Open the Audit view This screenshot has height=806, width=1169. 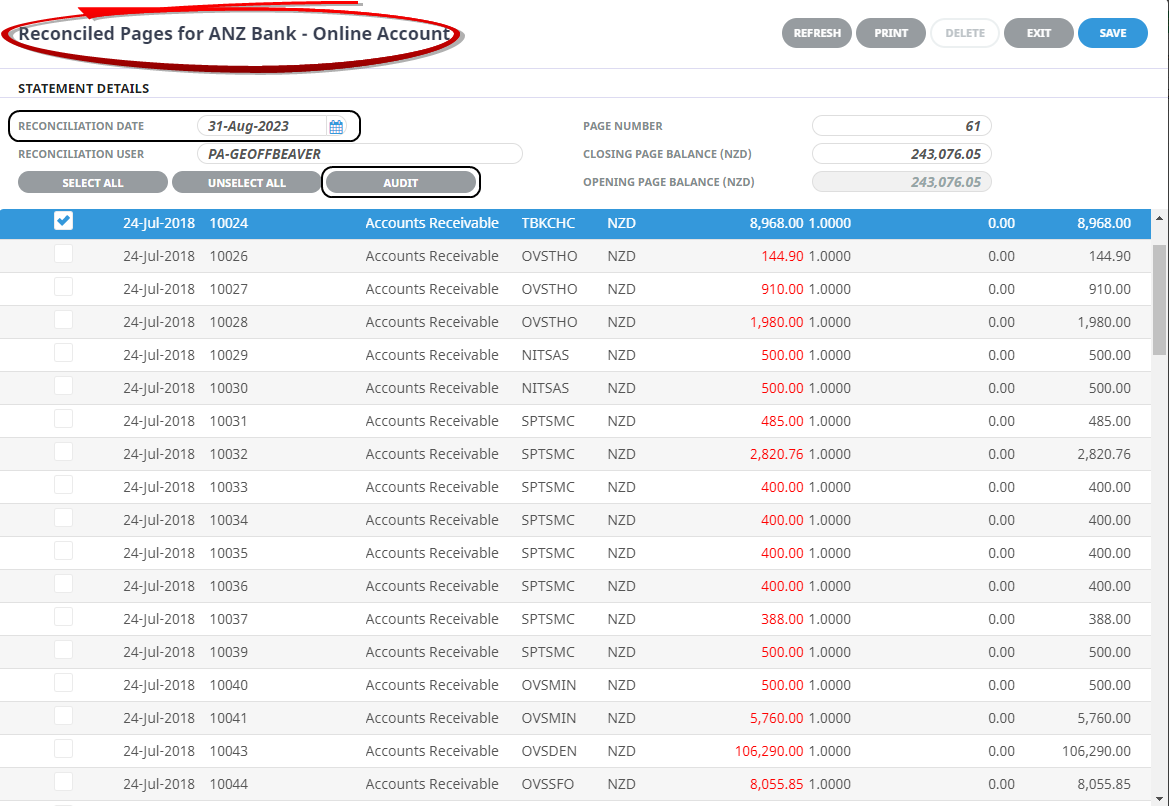[x=400, y=183]
